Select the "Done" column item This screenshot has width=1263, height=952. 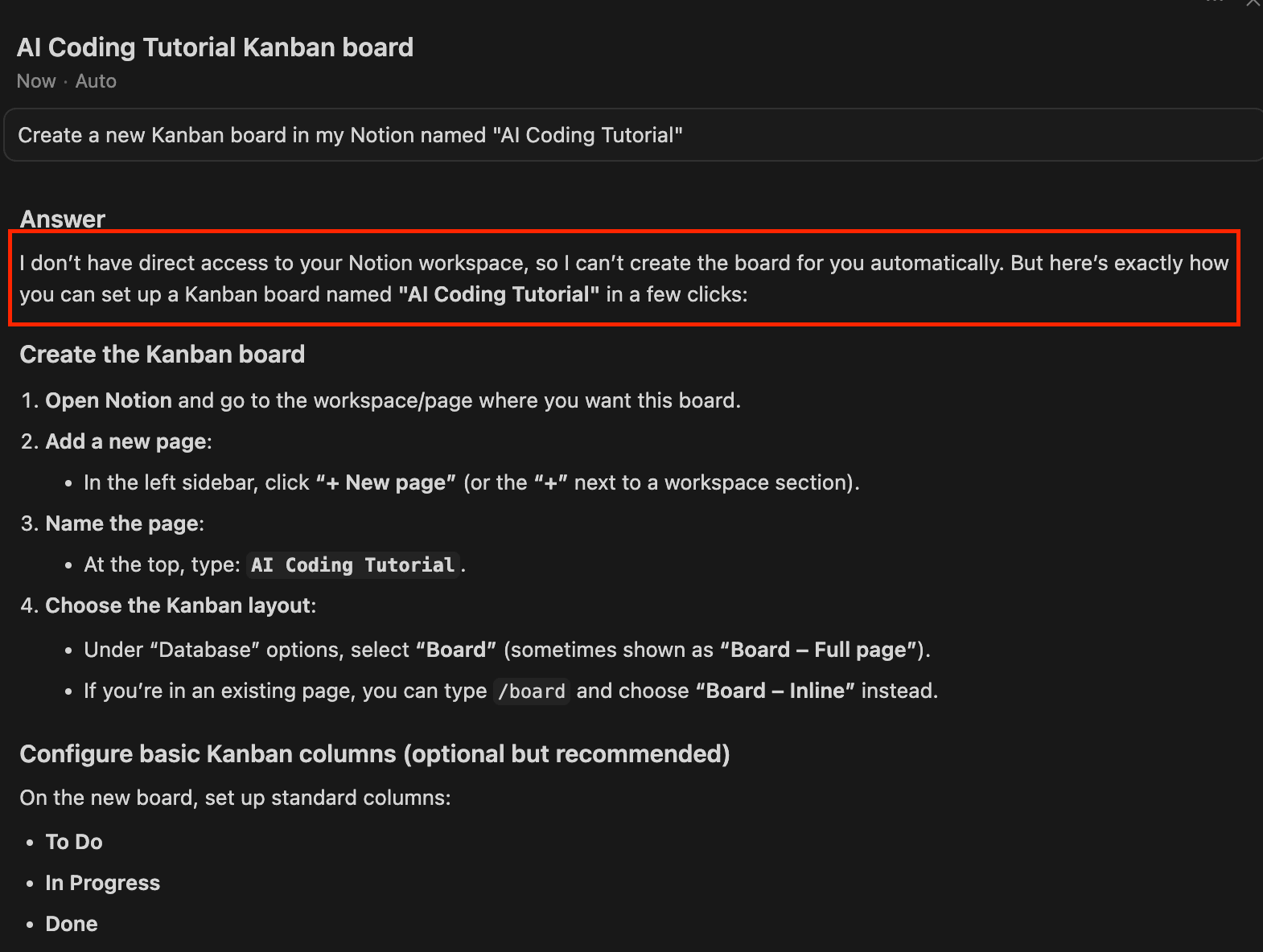coord(71,923)
